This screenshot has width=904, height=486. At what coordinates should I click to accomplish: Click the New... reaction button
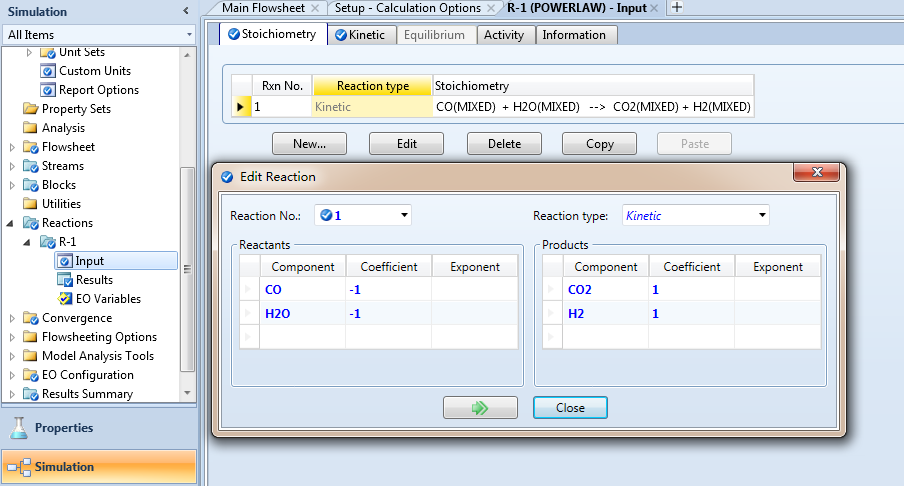pyautogui.click(x=309, y=144)
